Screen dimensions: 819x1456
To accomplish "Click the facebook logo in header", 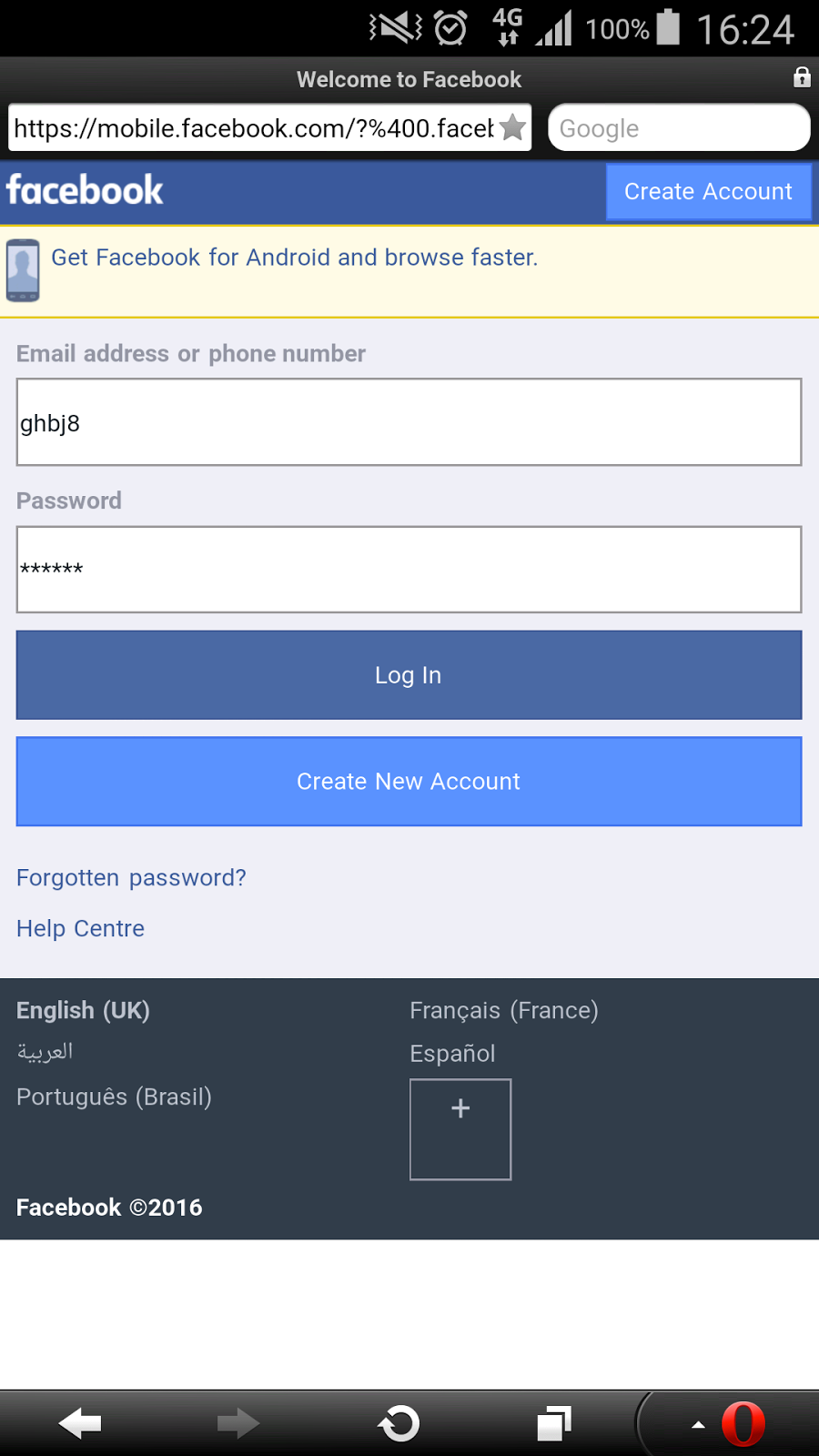I will click(x=85, y=191).
